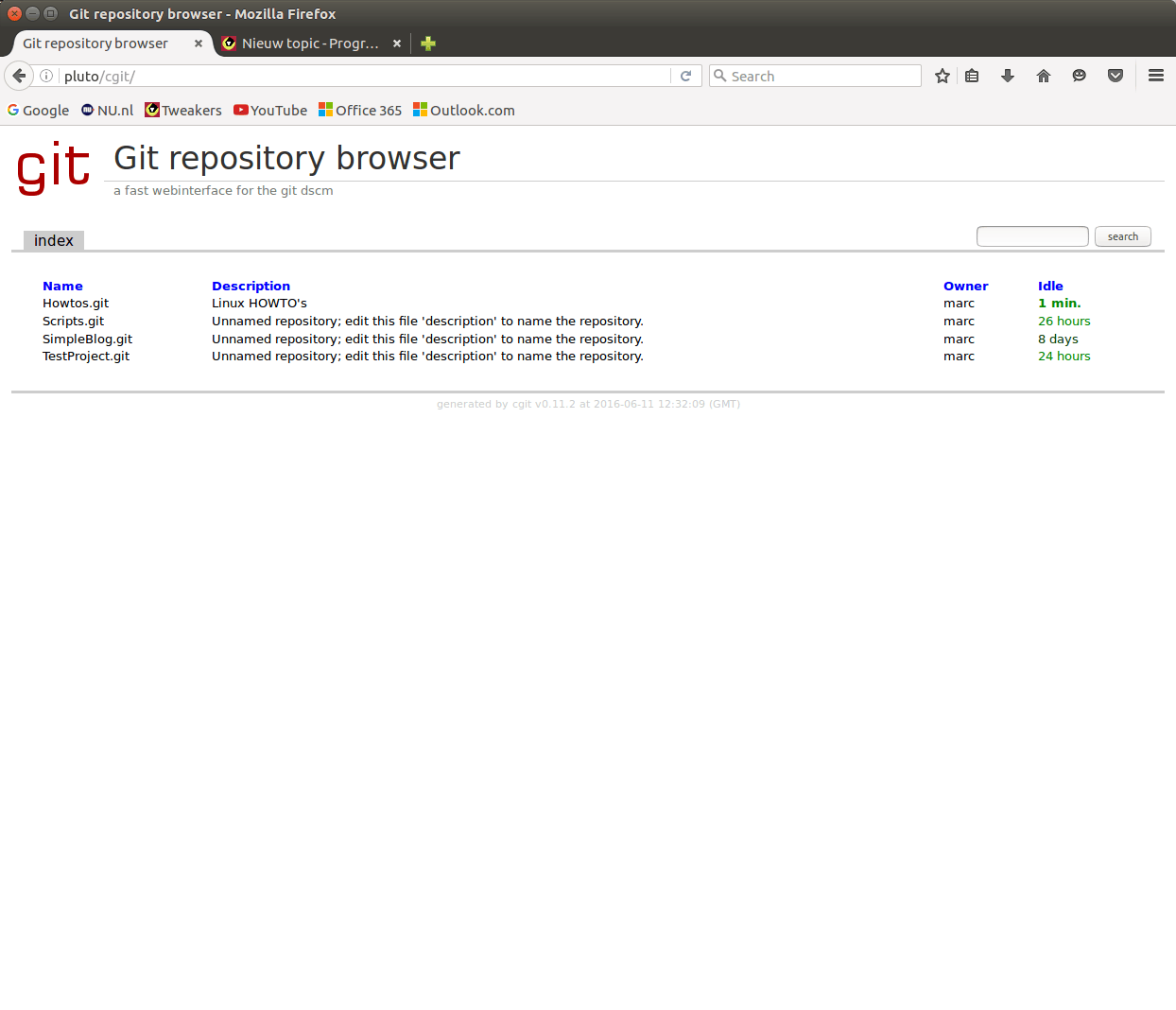The image size is (1176, 1010).
Task: Click the 26 hours idle link
Action: (x=1064, y=322)
